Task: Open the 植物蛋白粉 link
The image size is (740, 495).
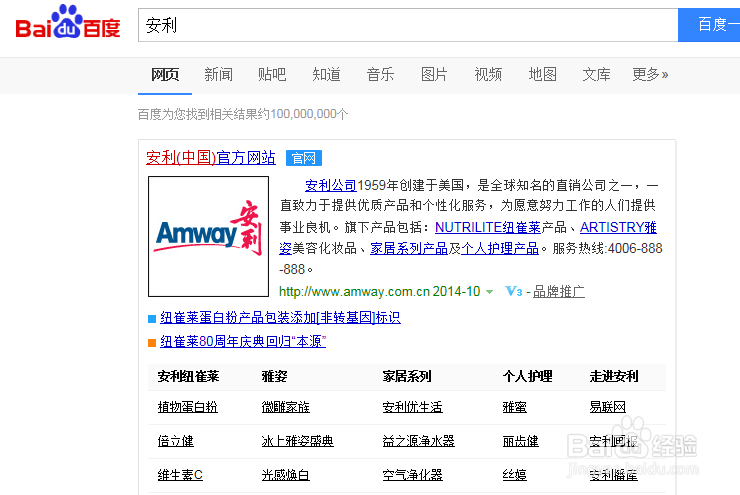Action: 187,407
